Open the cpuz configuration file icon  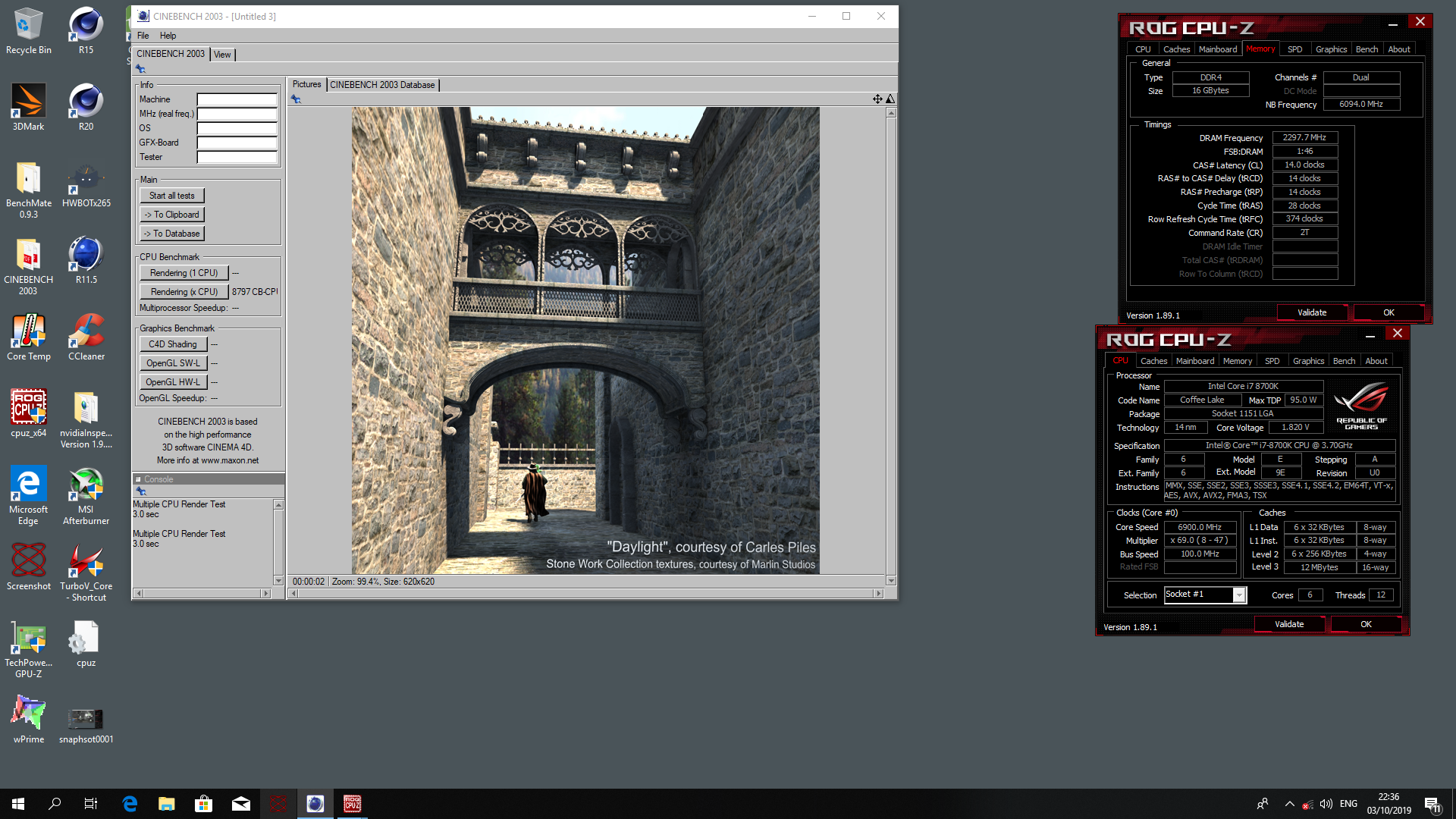(86, 643)
